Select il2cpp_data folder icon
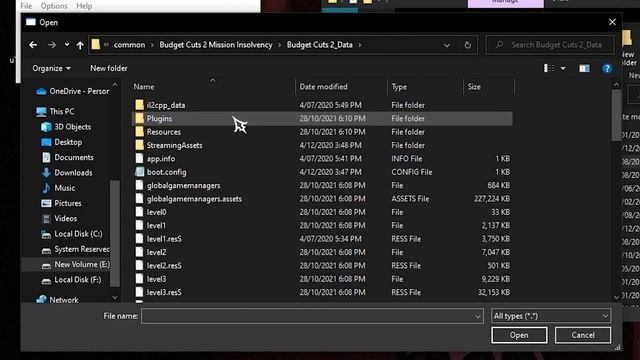The height and width of the screenshot is (360, 640). [x=140, y=105]
